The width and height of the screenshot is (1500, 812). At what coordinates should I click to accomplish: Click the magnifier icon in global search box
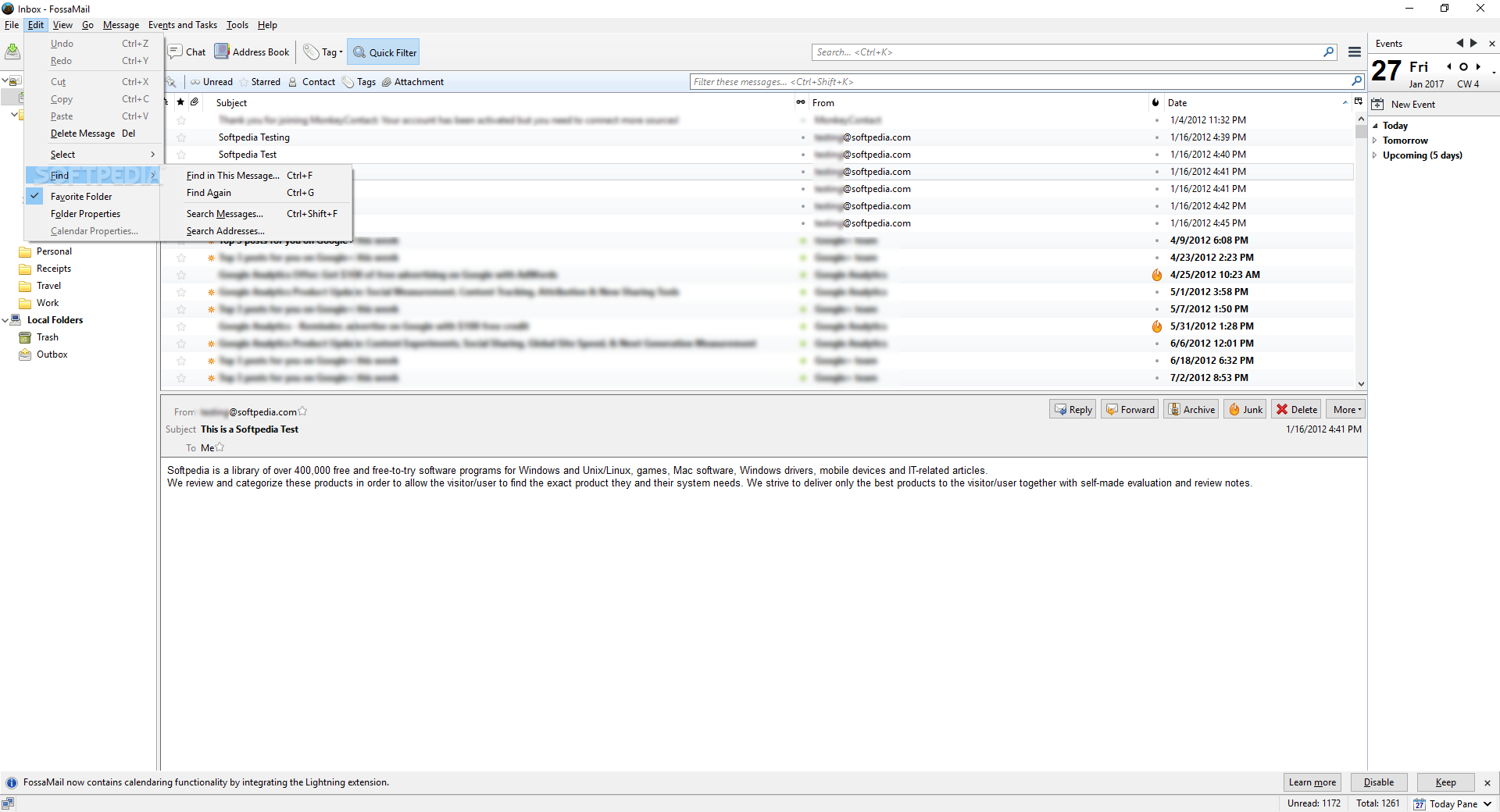coord(1329,52)
